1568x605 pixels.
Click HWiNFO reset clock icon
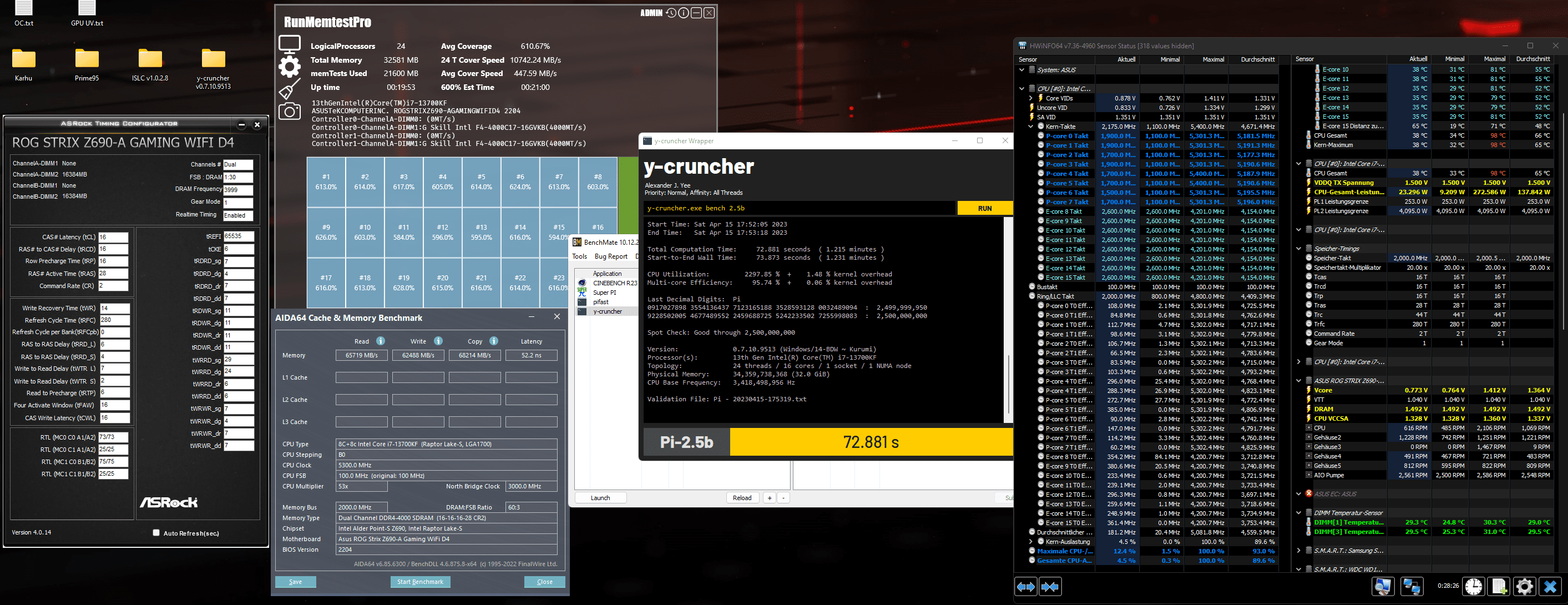1474,586
